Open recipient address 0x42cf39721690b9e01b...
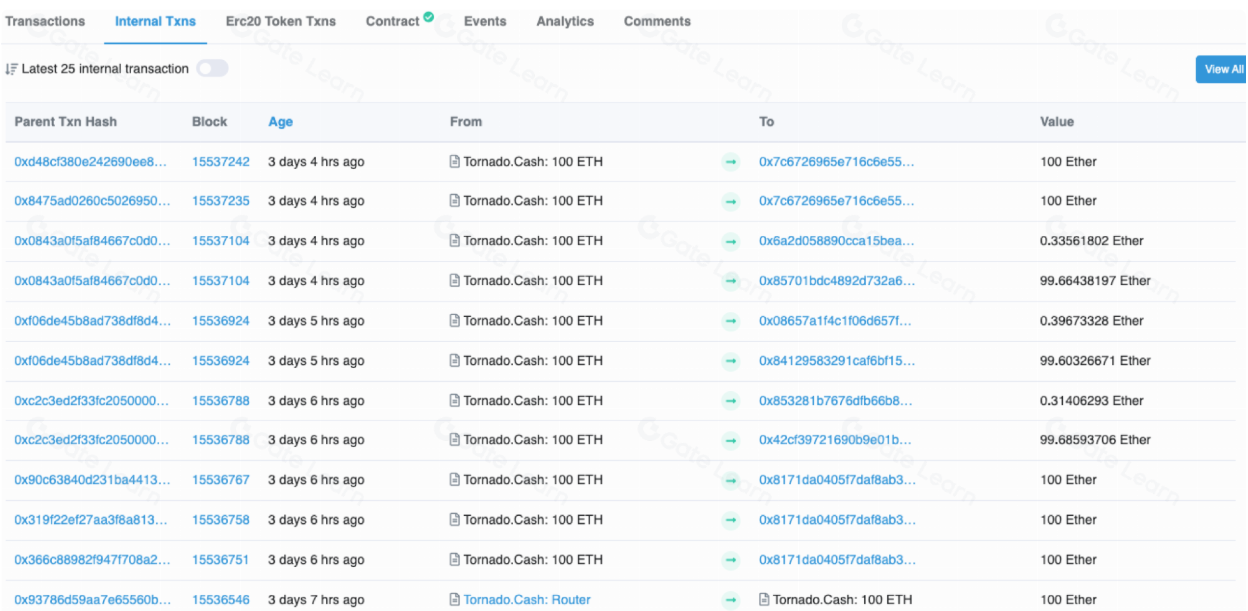This screenshot has width=1248, height=611. [x=836, y=440]
